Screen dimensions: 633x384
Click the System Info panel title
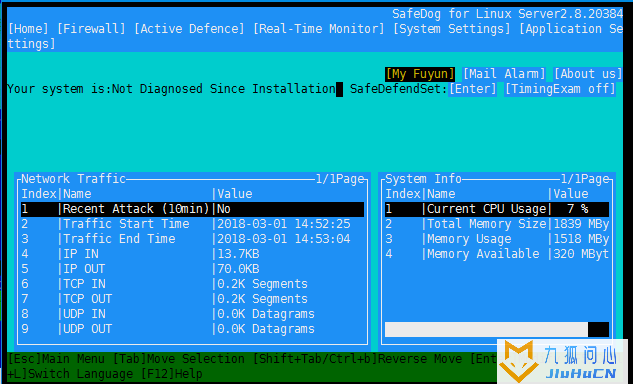pyautogui.click(x=423, y=179)
